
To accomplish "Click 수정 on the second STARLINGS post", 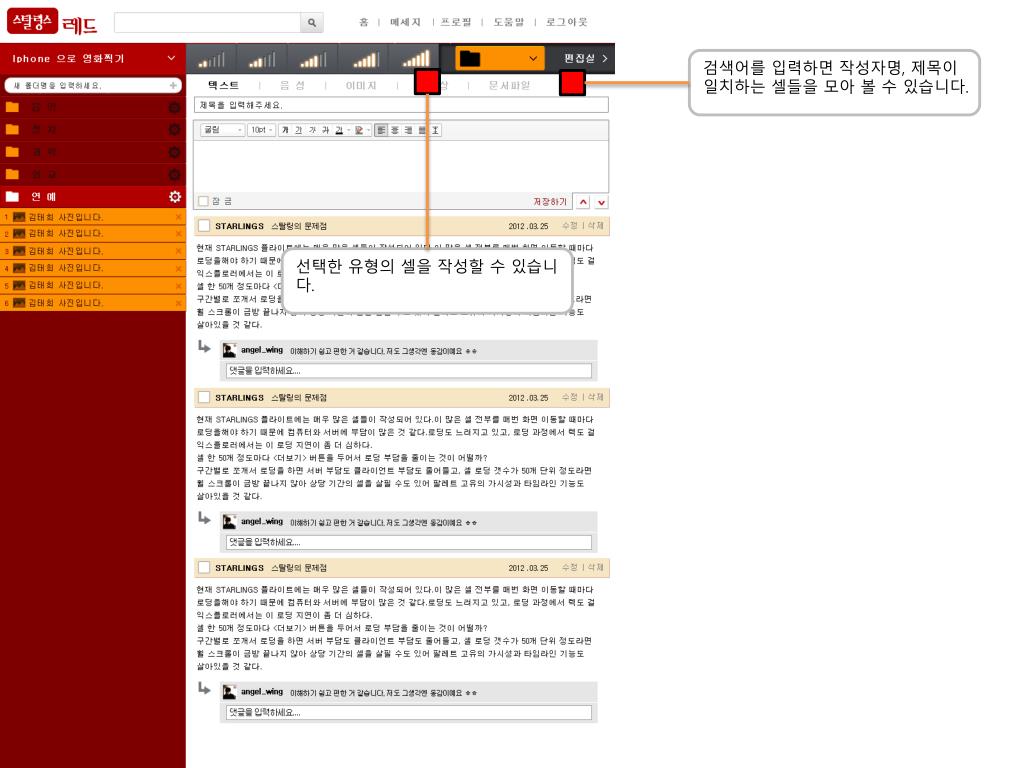I will point(569,397).
